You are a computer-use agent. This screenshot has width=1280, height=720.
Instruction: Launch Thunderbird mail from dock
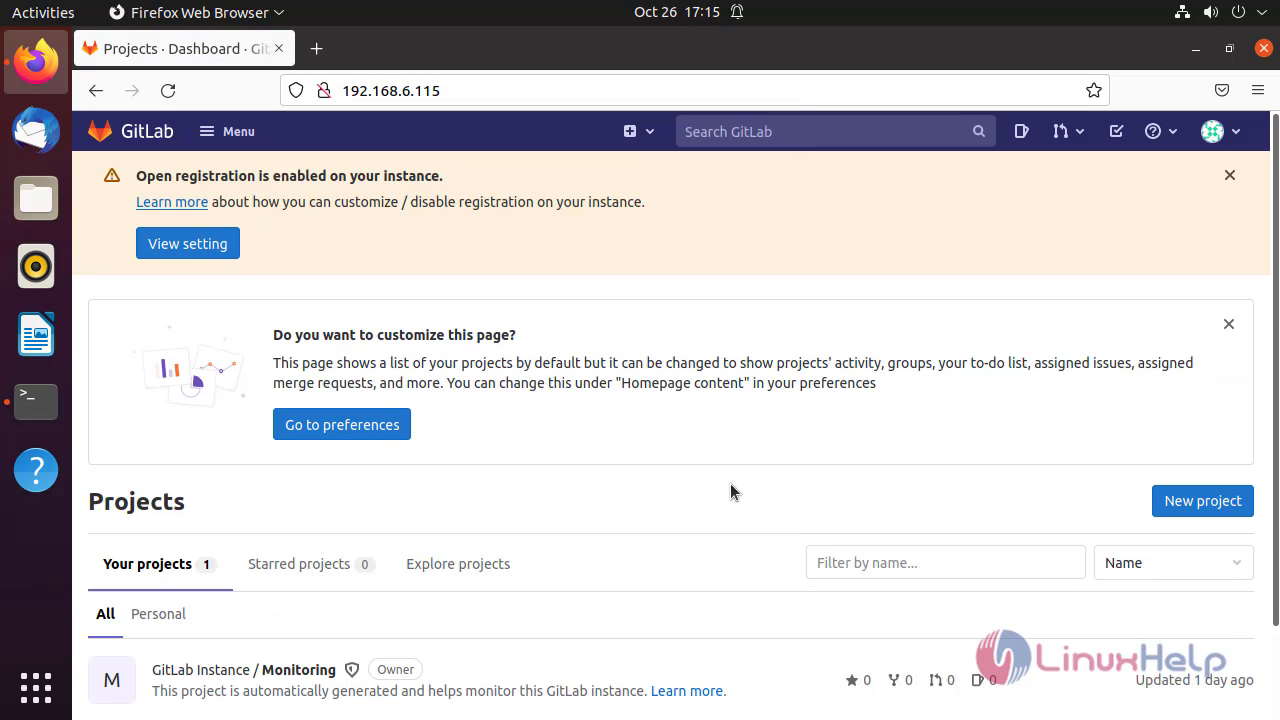point(36,130)
